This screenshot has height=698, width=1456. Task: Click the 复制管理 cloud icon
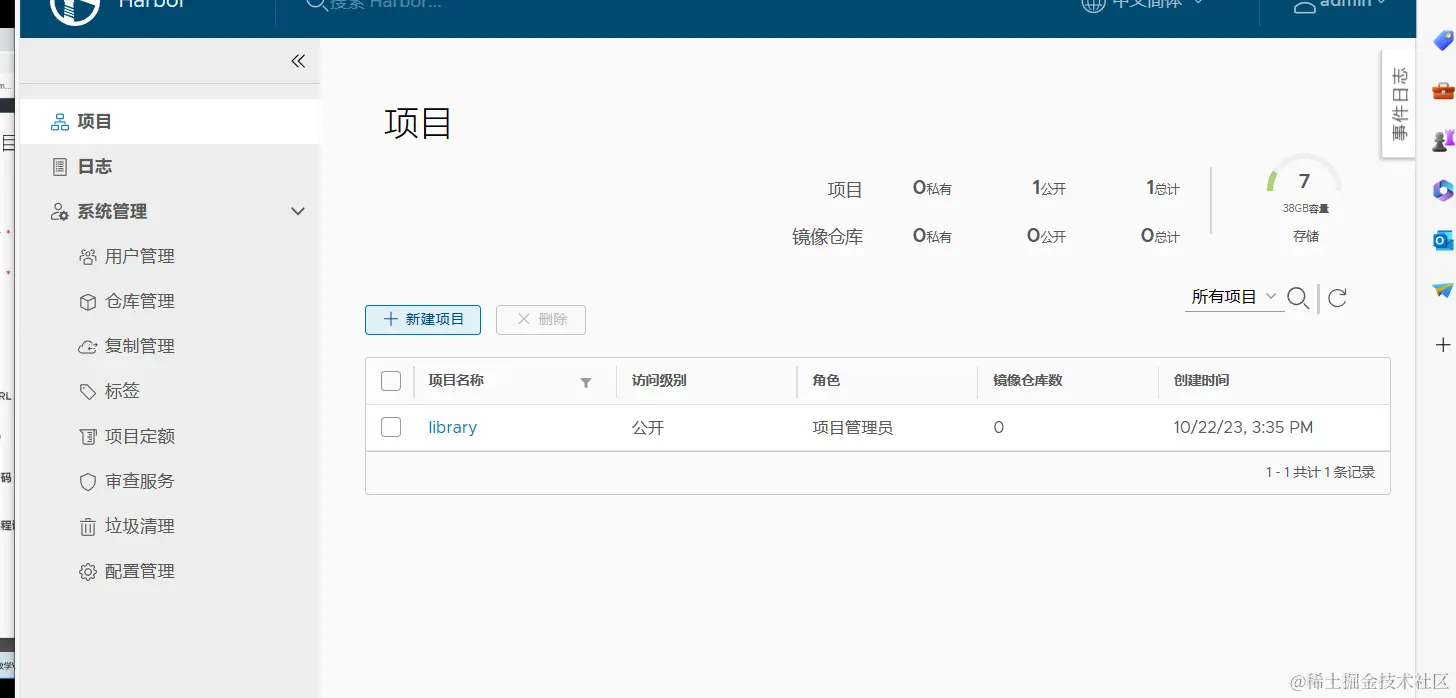tap(88, 347)
